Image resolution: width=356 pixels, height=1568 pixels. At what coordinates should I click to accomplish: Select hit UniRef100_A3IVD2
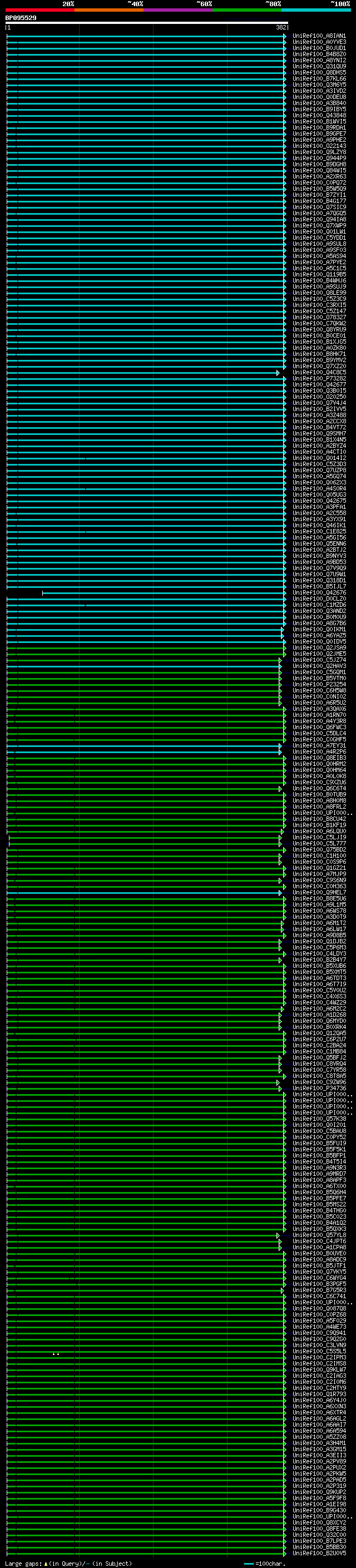pyautogui.click(x=319, y=91)
